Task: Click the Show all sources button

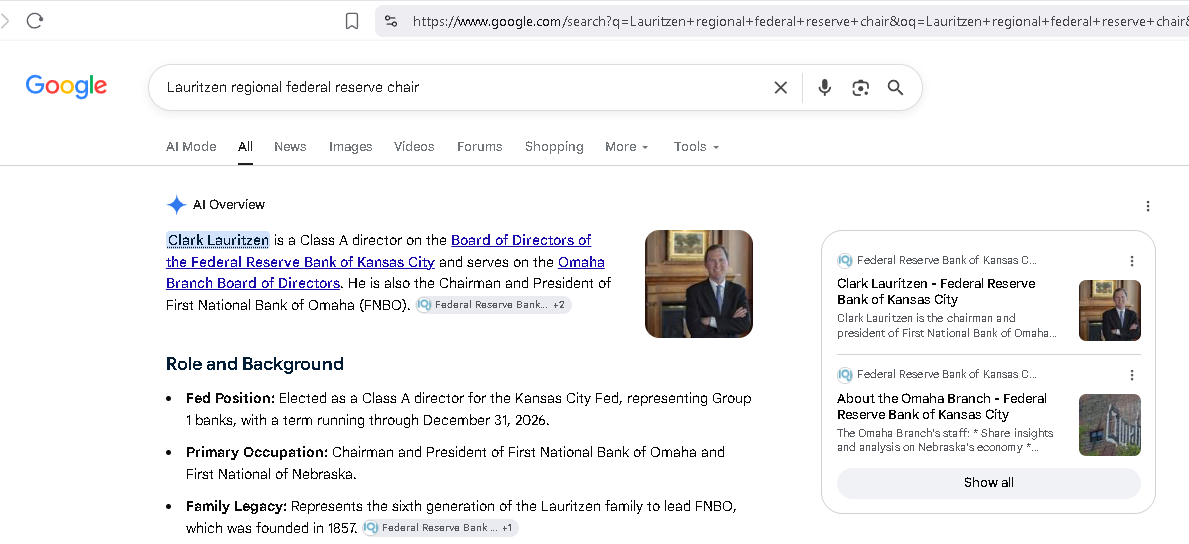Action: click(989, 483)
